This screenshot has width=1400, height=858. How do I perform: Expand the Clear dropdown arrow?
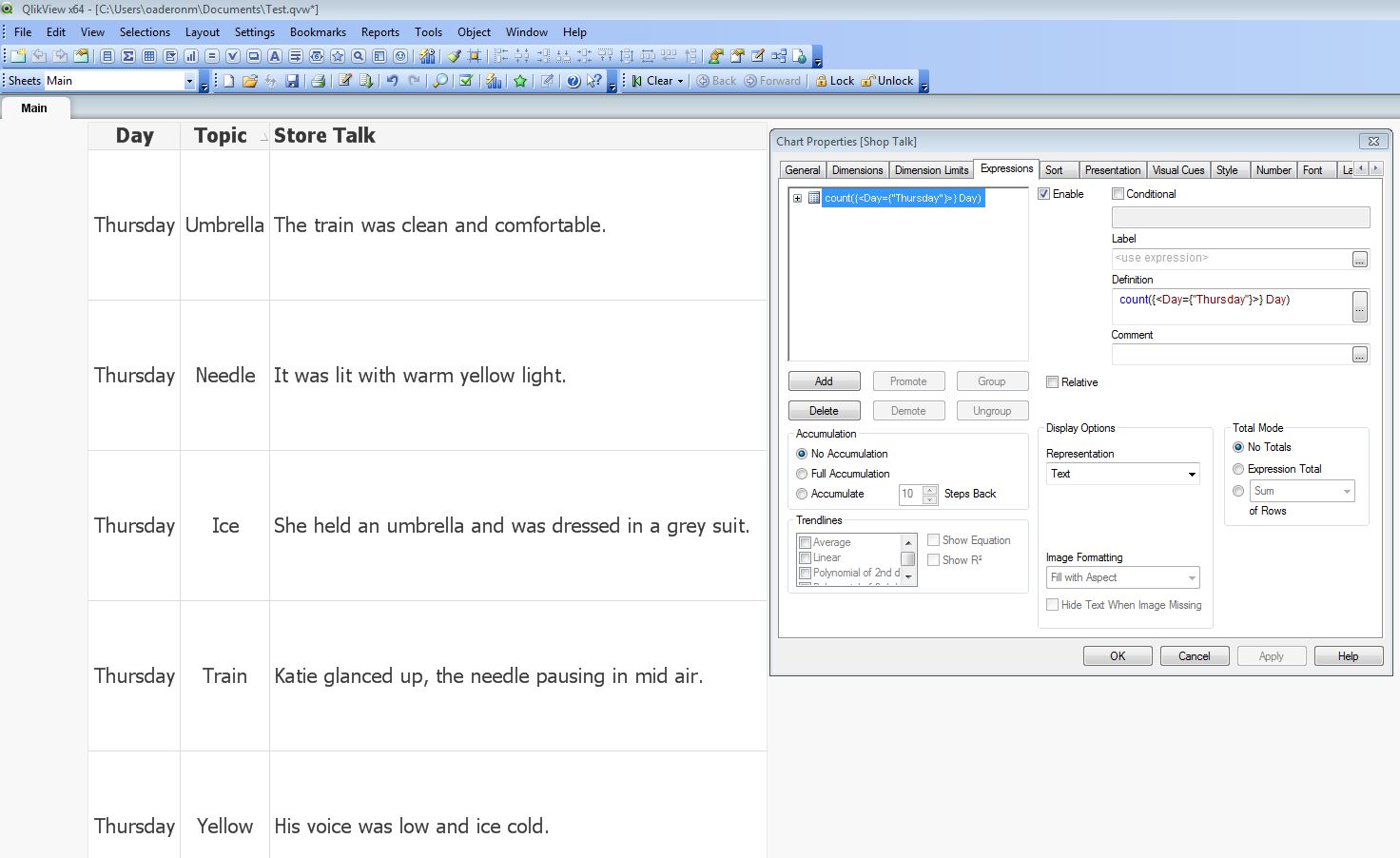coord(680,81)
